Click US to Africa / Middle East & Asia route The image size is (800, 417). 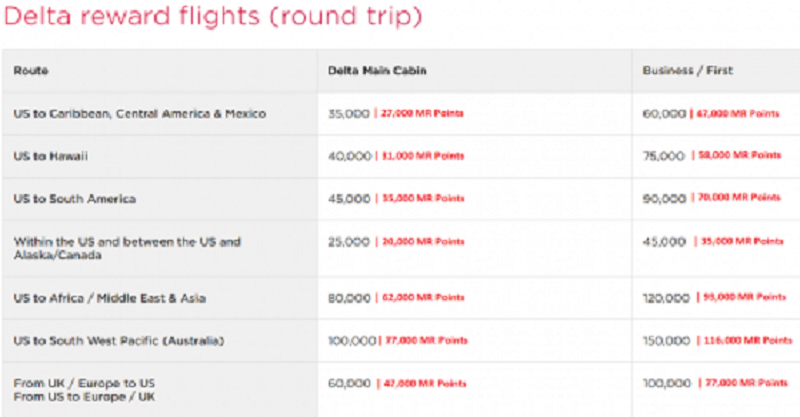[x=110, y=298]
